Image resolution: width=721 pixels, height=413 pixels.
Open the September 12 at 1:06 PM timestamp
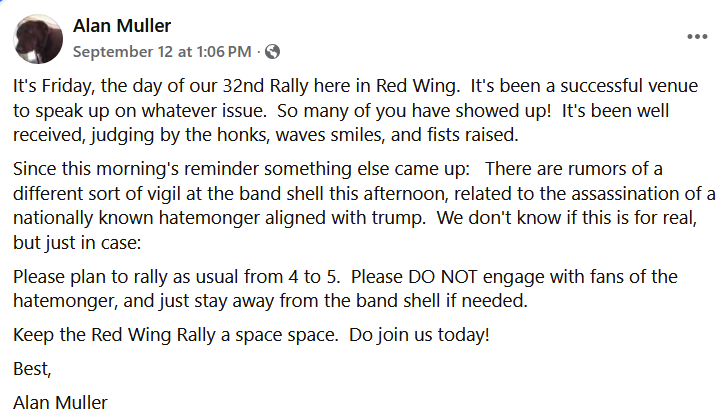162,51
